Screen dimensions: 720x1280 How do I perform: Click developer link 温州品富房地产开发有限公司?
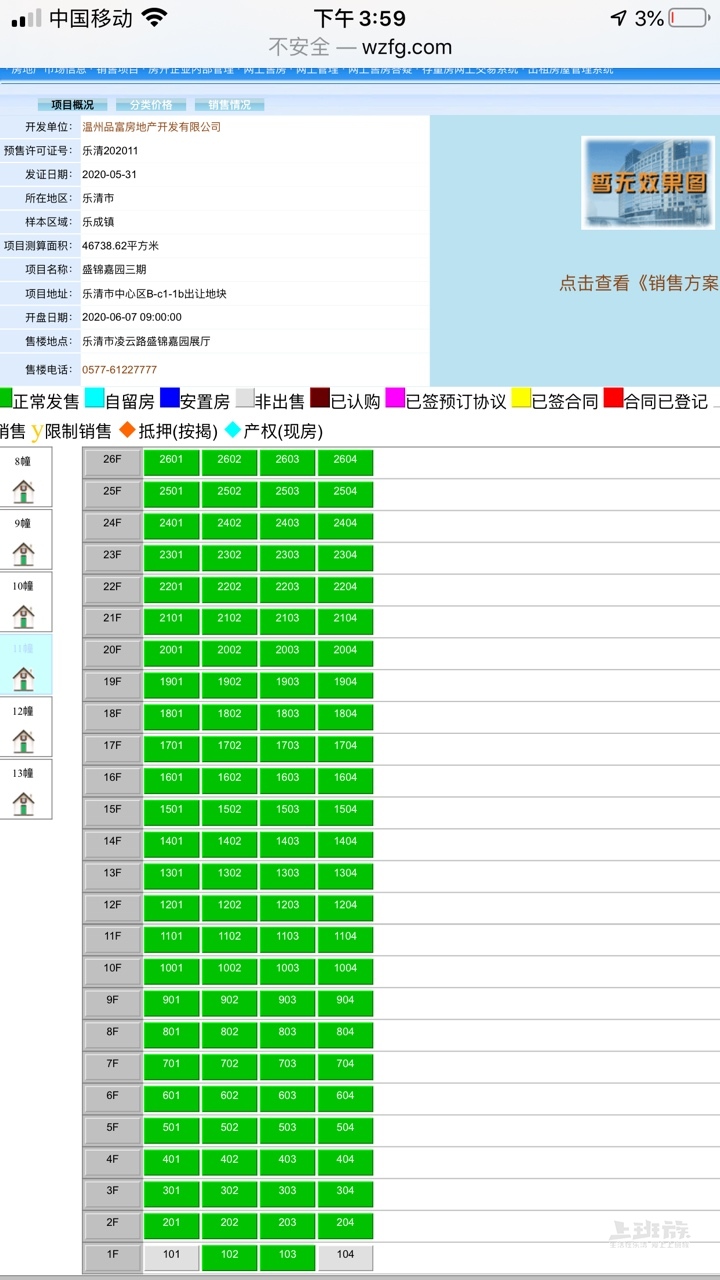pyautogui.click(x=151, y=127)
